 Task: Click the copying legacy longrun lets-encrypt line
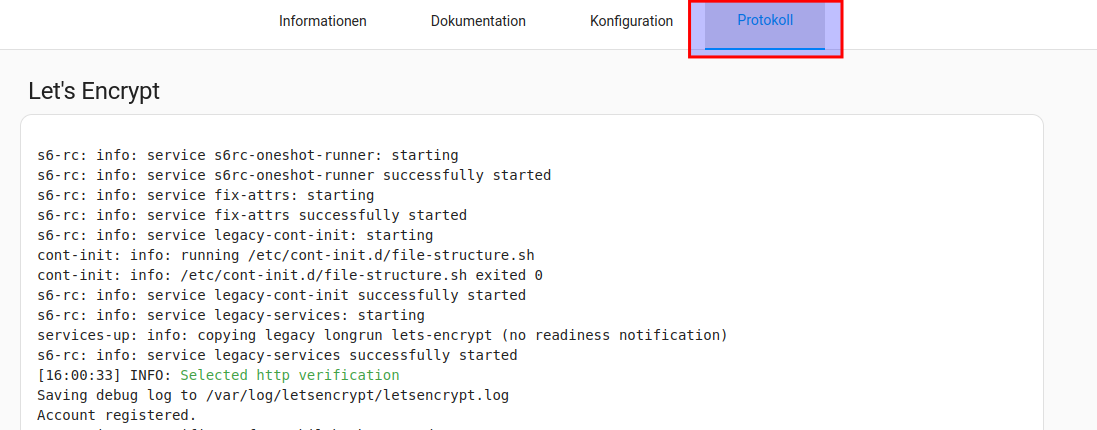tap(382, 335)
